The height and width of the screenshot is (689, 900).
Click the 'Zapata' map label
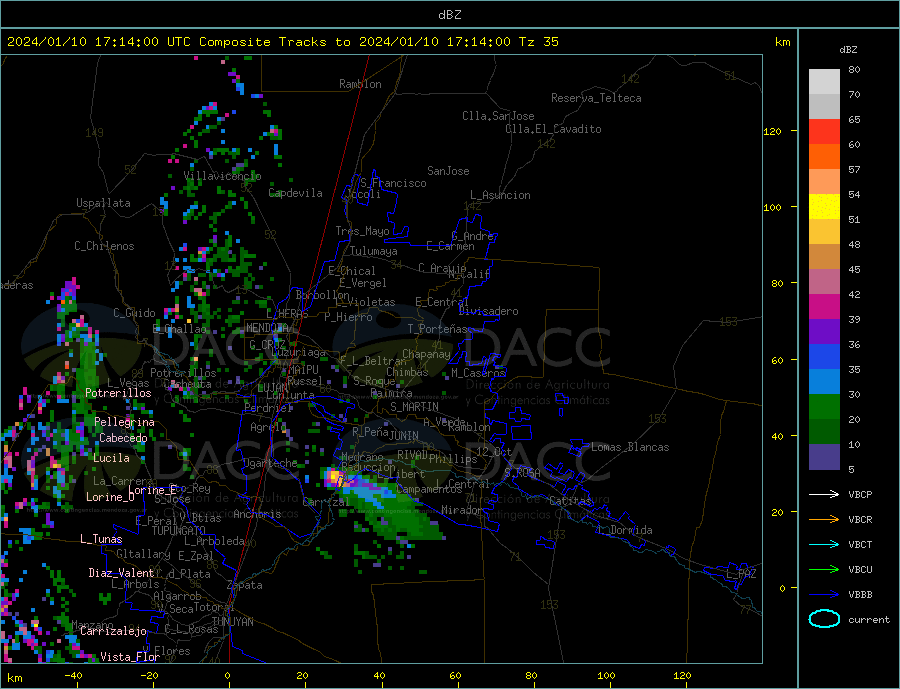(x=245, y=585)
